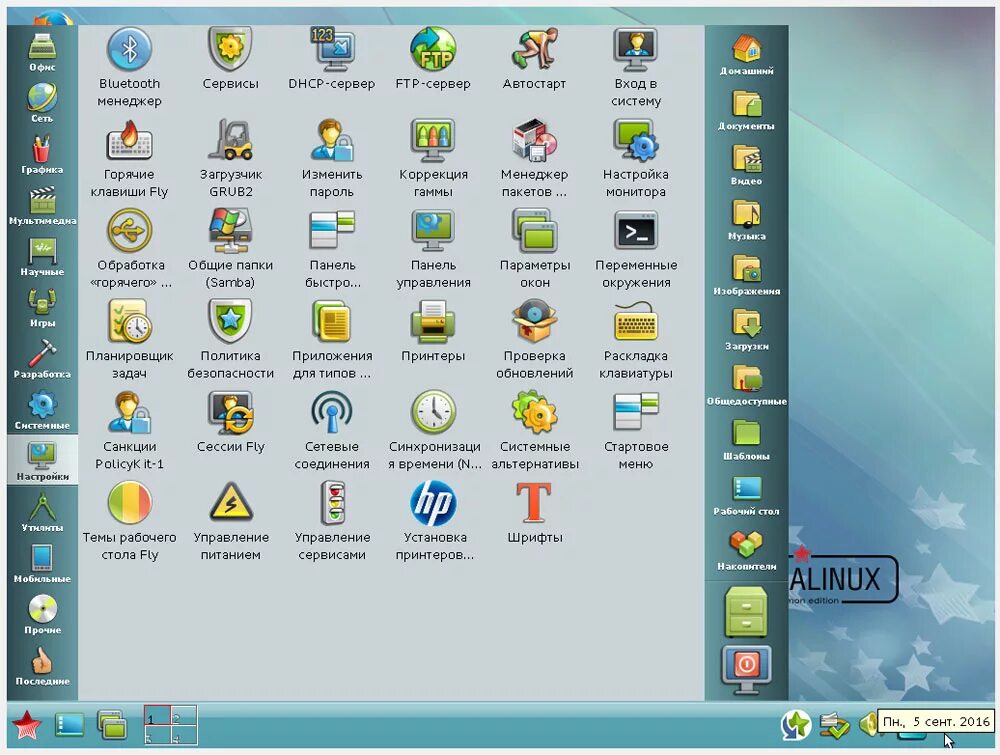Open the Документы folder
1000x755 pixels.
coord(746,110)
